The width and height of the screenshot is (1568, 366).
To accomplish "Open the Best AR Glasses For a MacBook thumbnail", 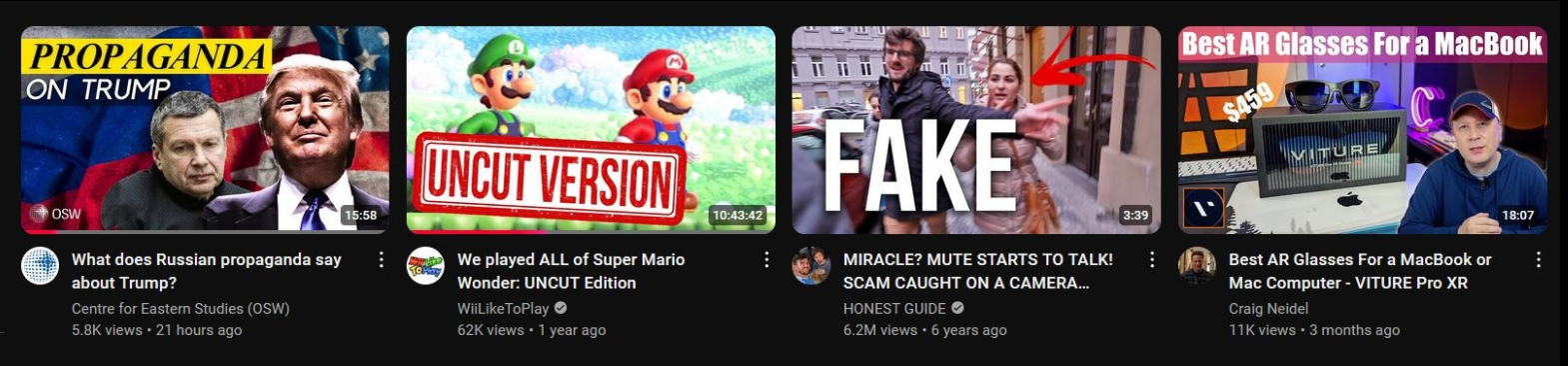I will tap(1362, 130).
